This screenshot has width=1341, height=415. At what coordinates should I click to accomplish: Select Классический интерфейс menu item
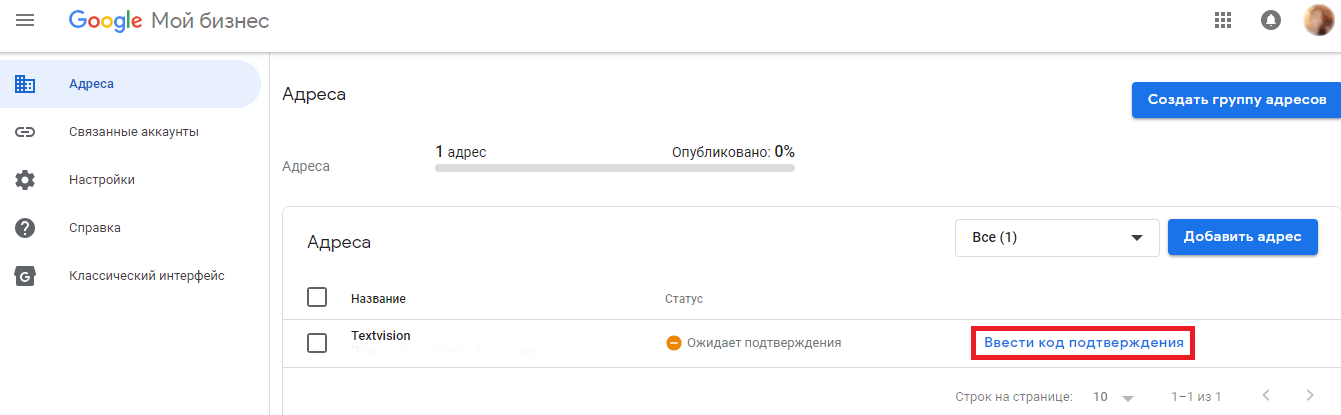click(x=146, y=276)
